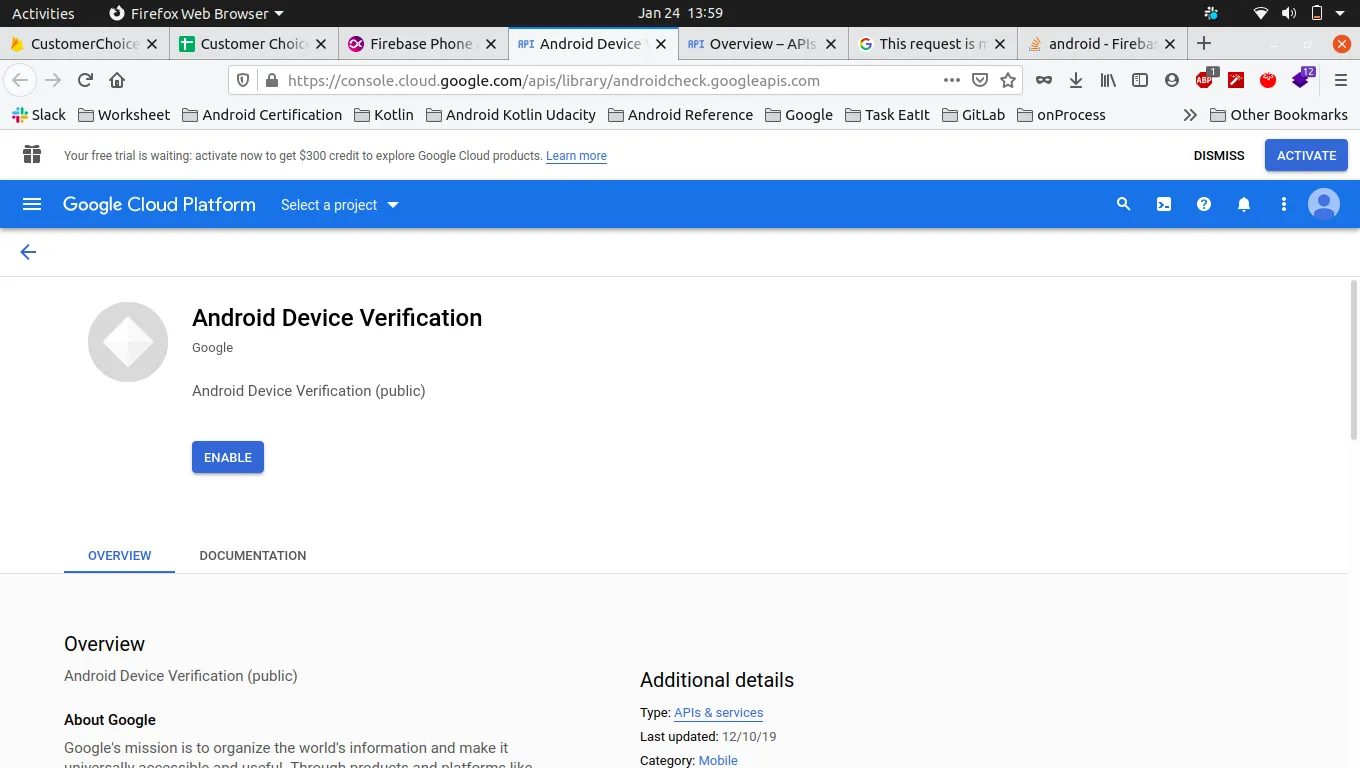Screen dimensions: 1360x768
Task: Open the Android Kotlin Udacity bookmark folder
Action: (510, 115)
